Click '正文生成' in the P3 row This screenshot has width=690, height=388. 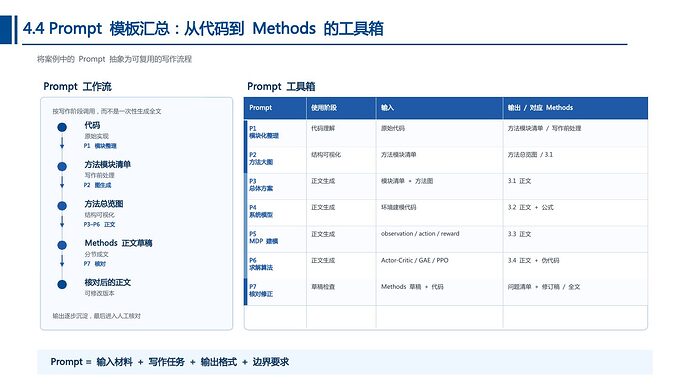coord(323,181)
